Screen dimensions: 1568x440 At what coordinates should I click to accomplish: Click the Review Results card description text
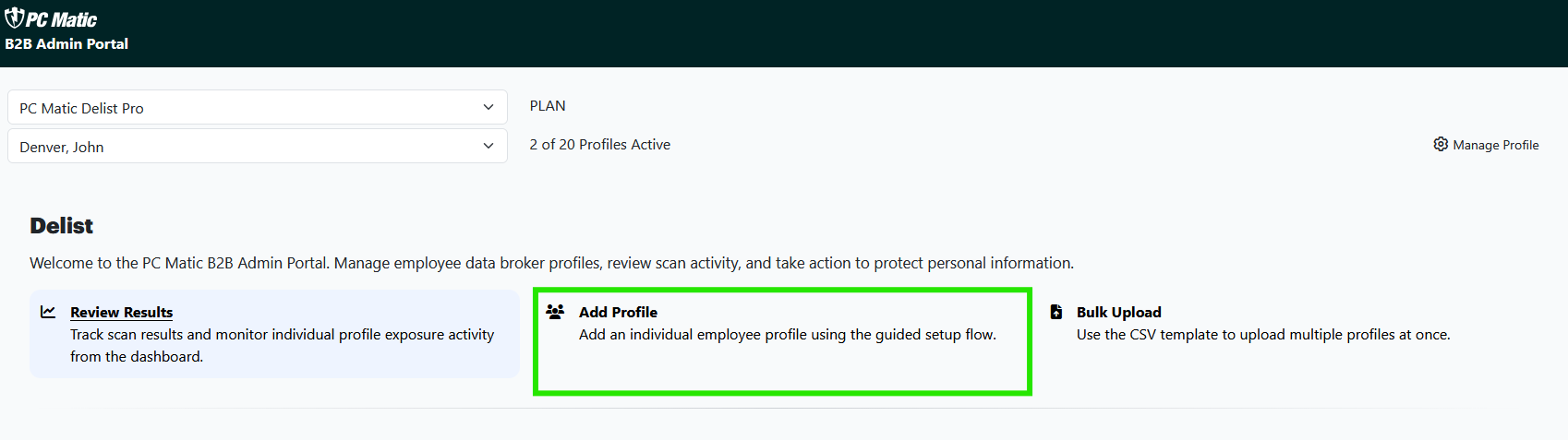pyautogui.click(x=282, y=345)
